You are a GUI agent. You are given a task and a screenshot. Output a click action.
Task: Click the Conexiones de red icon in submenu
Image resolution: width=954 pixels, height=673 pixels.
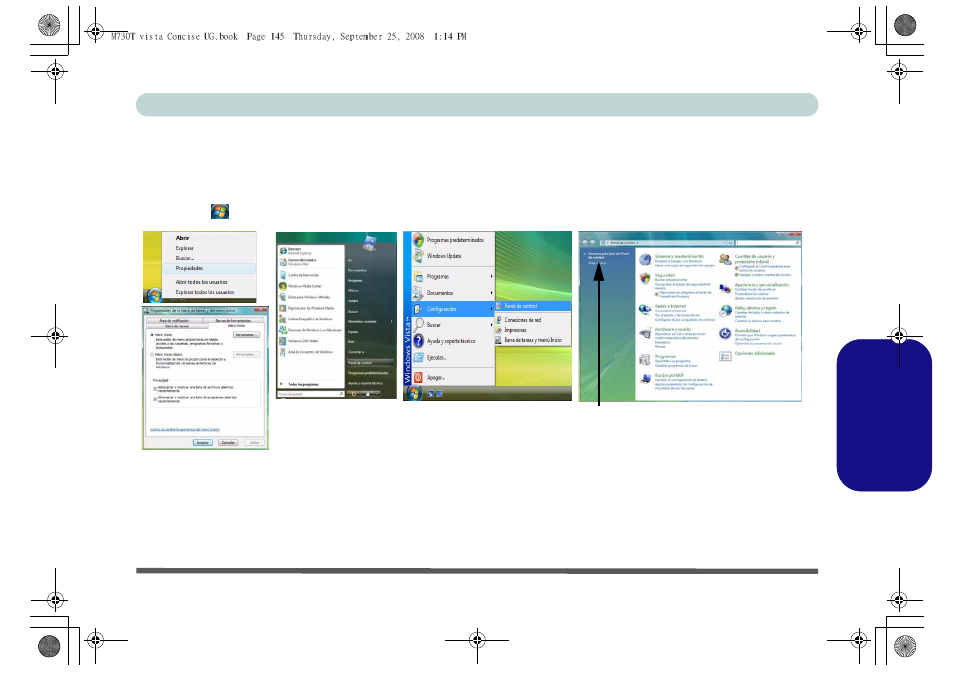(x=499, y=319)
